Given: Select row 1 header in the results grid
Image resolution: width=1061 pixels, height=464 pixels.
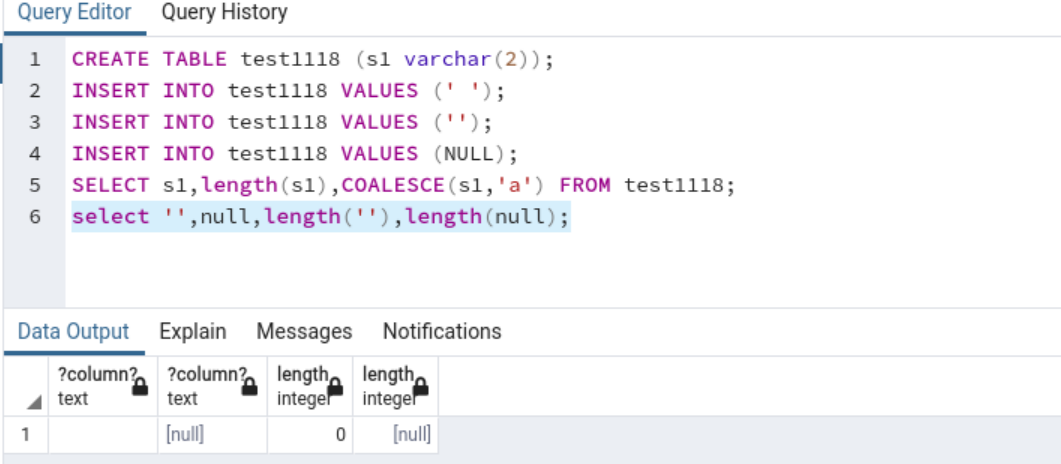Looking at the screenshot, I should pyautogui.click(x=26, y=435).
